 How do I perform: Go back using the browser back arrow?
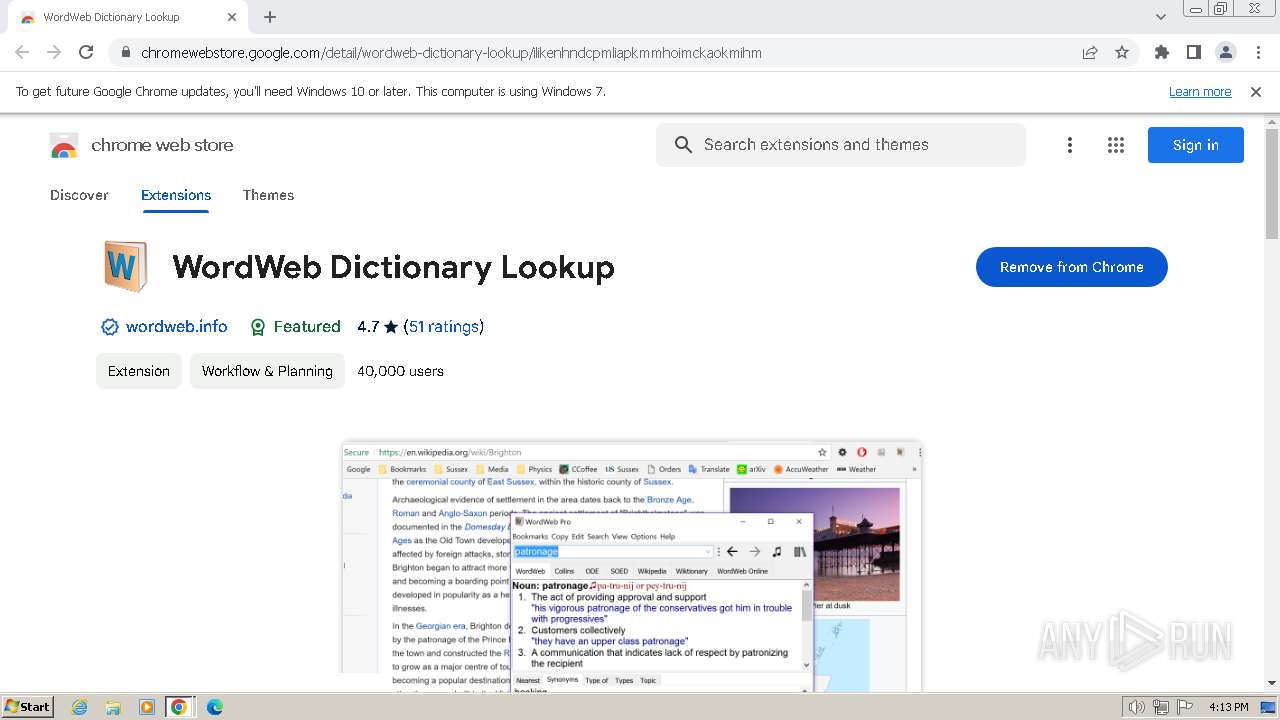click(x=22, y=53)
